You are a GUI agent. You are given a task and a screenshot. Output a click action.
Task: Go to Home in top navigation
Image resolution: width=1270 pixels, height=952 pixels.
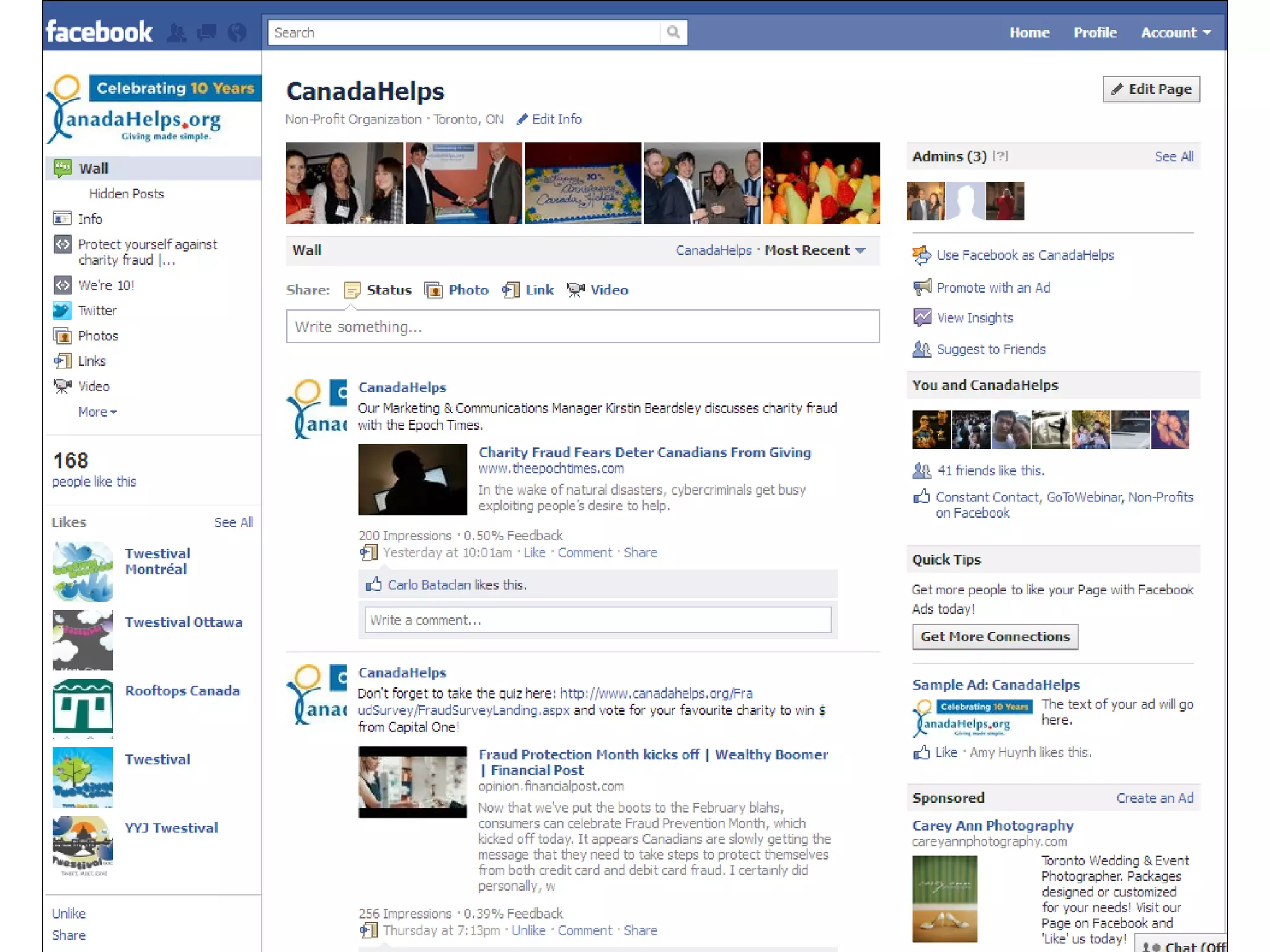point(1029,33)
